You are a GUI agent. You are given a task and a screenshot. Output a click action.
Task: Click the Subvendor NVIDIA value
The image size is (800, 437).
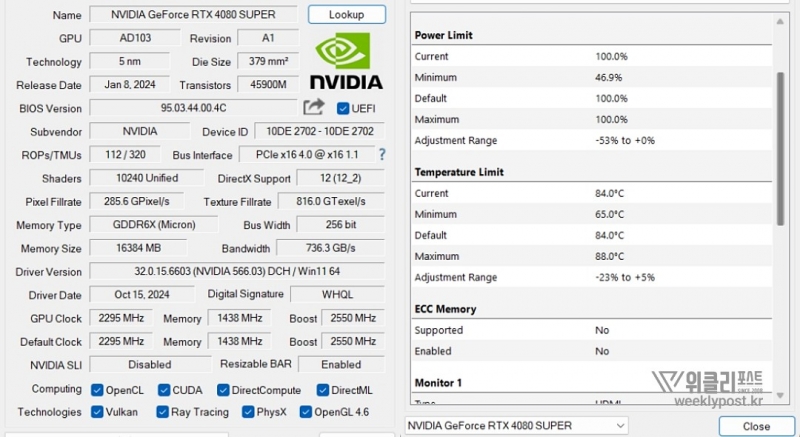(x=140, y=131)
